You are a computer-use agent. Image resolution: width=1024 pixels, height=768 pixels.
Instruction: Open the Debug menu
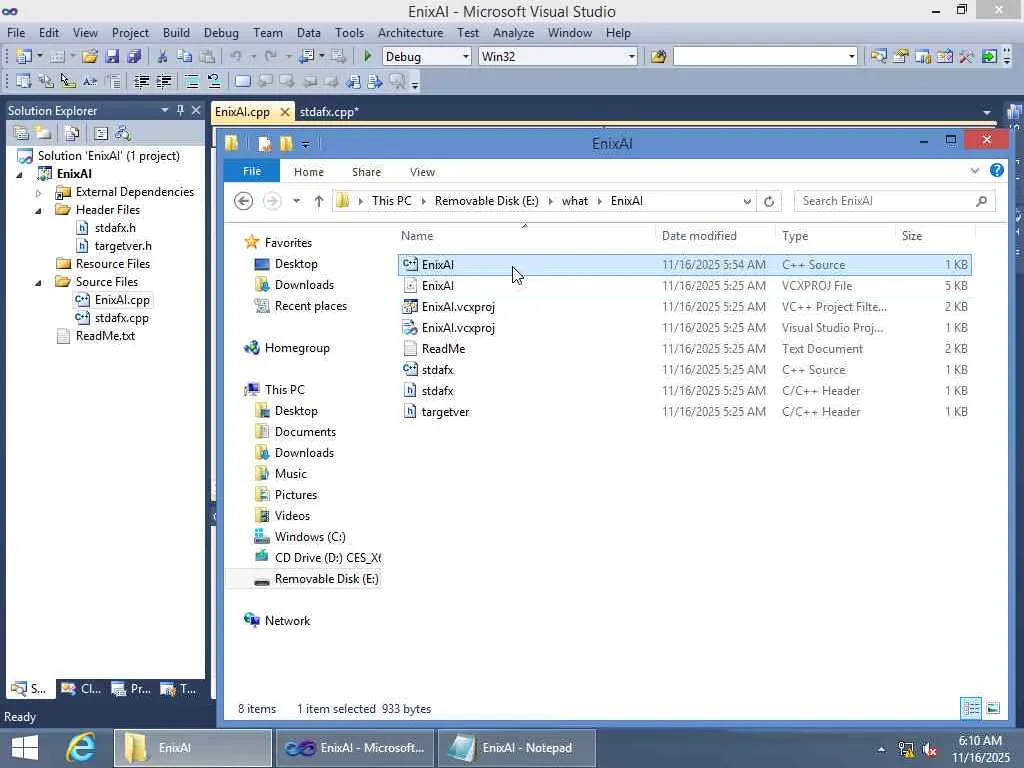(221, 33)
